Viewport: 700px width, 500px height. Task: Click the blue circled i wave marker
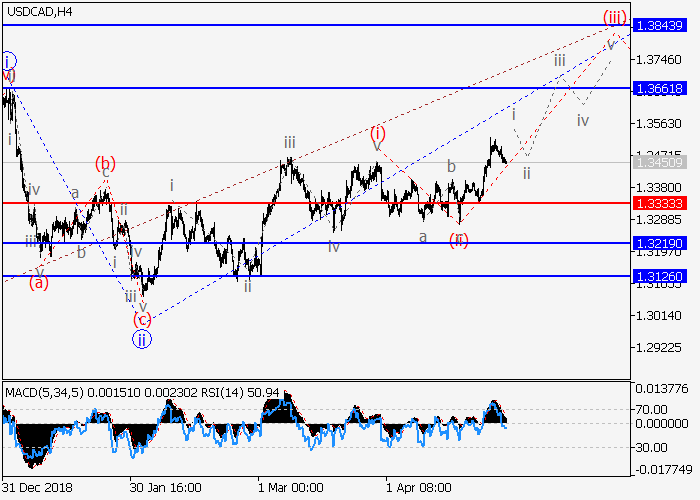coord(8,59)
